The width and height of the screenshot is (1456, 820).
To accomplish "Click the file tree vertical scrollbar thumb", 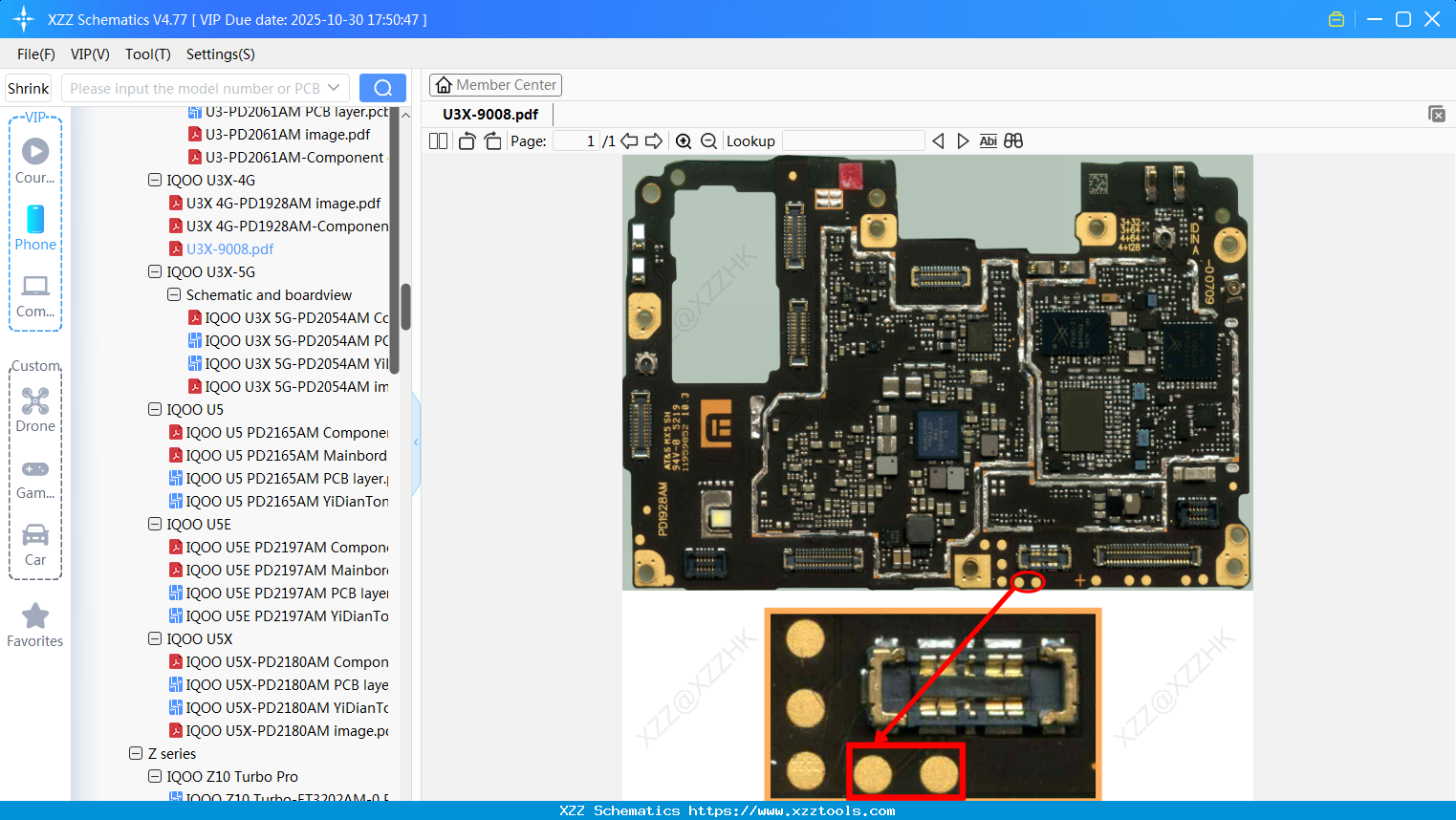I will 405,306.
